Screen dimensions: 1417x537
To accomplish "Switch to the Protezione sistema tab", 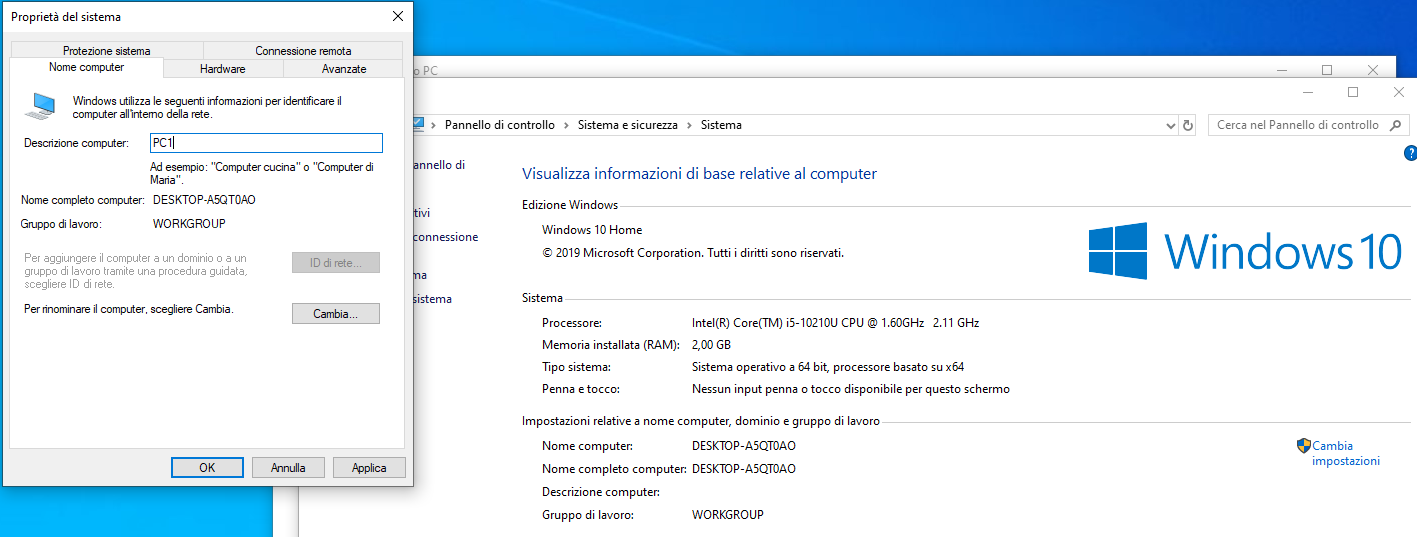I will (x=106, y=50).
